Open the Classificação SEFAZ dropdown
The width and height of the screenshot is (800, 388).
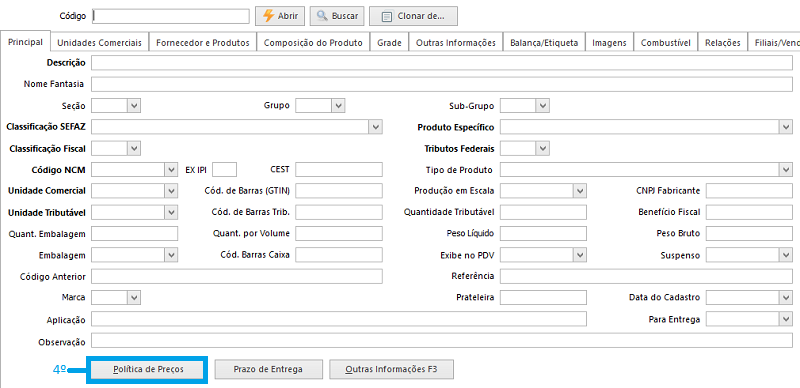[376, 127]
